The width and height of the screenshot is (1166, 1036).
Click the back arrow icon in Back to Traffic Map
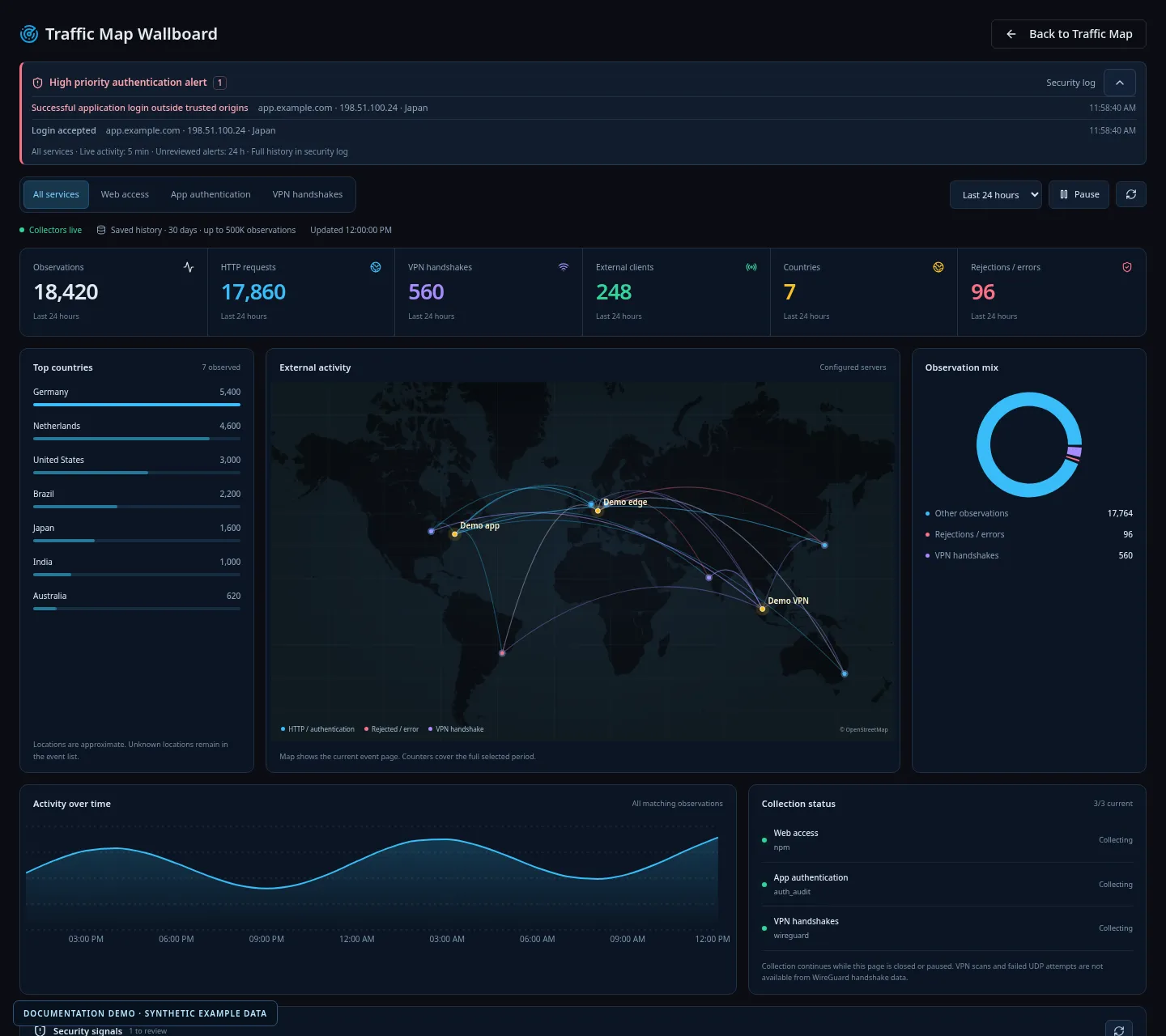click(1011, 34)
